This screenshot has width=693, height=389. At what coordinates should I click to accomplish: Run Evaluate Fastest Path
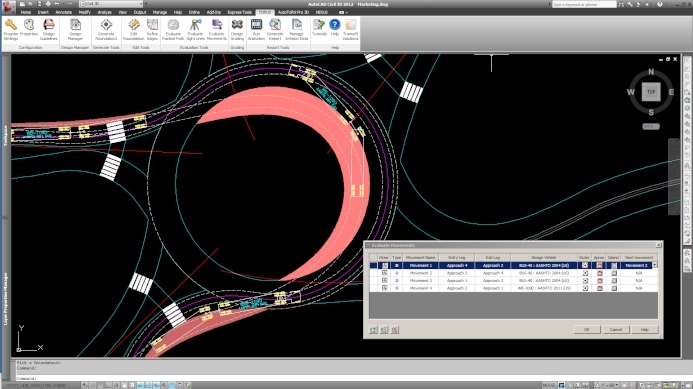point(173,30)
